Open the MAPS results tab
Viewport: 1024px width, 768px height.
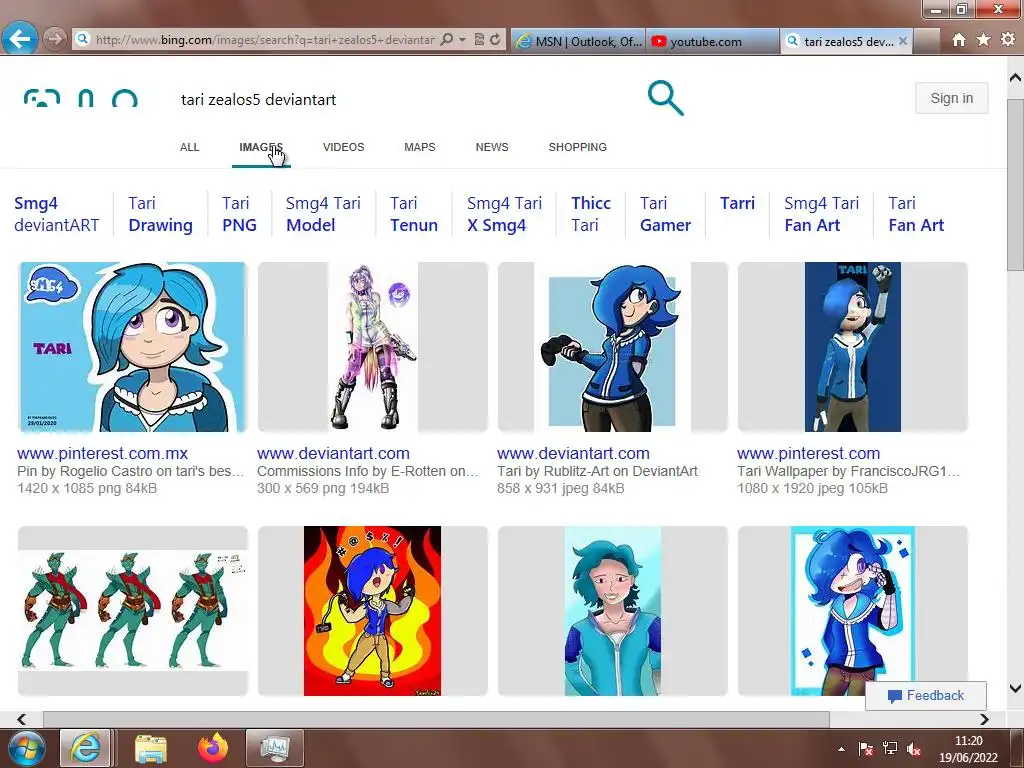(x=420, y=147)
